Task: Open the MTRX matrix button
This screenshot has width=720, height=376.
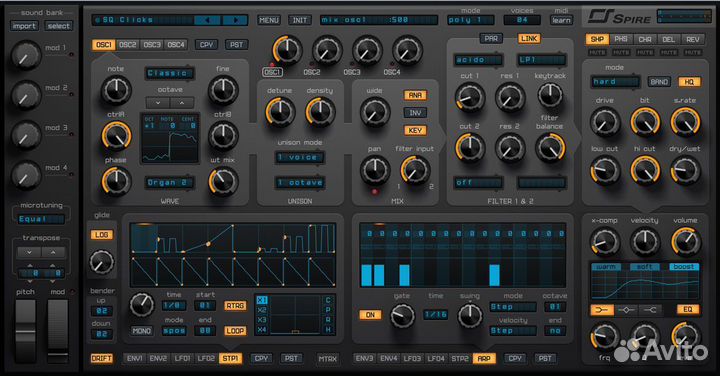Action: [x=327, y=358]
